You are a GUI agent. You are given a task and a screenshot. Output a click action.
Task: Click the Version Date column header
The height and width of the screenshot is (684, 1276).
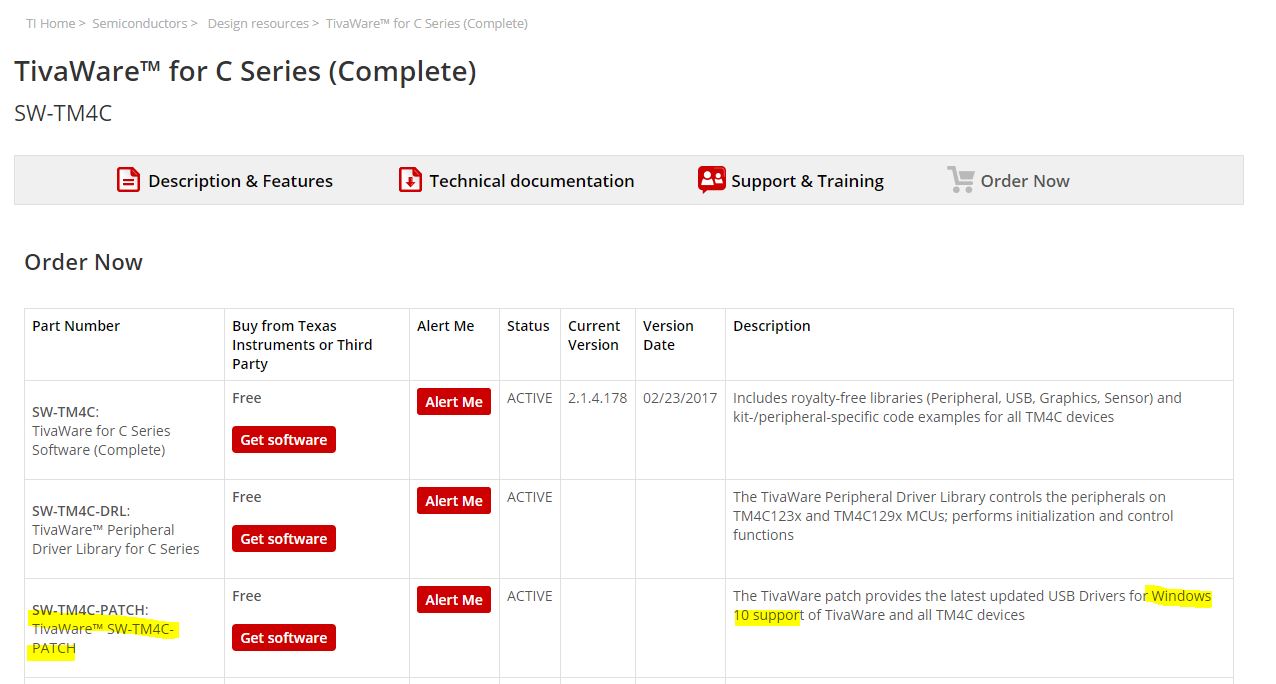[668, 336]
